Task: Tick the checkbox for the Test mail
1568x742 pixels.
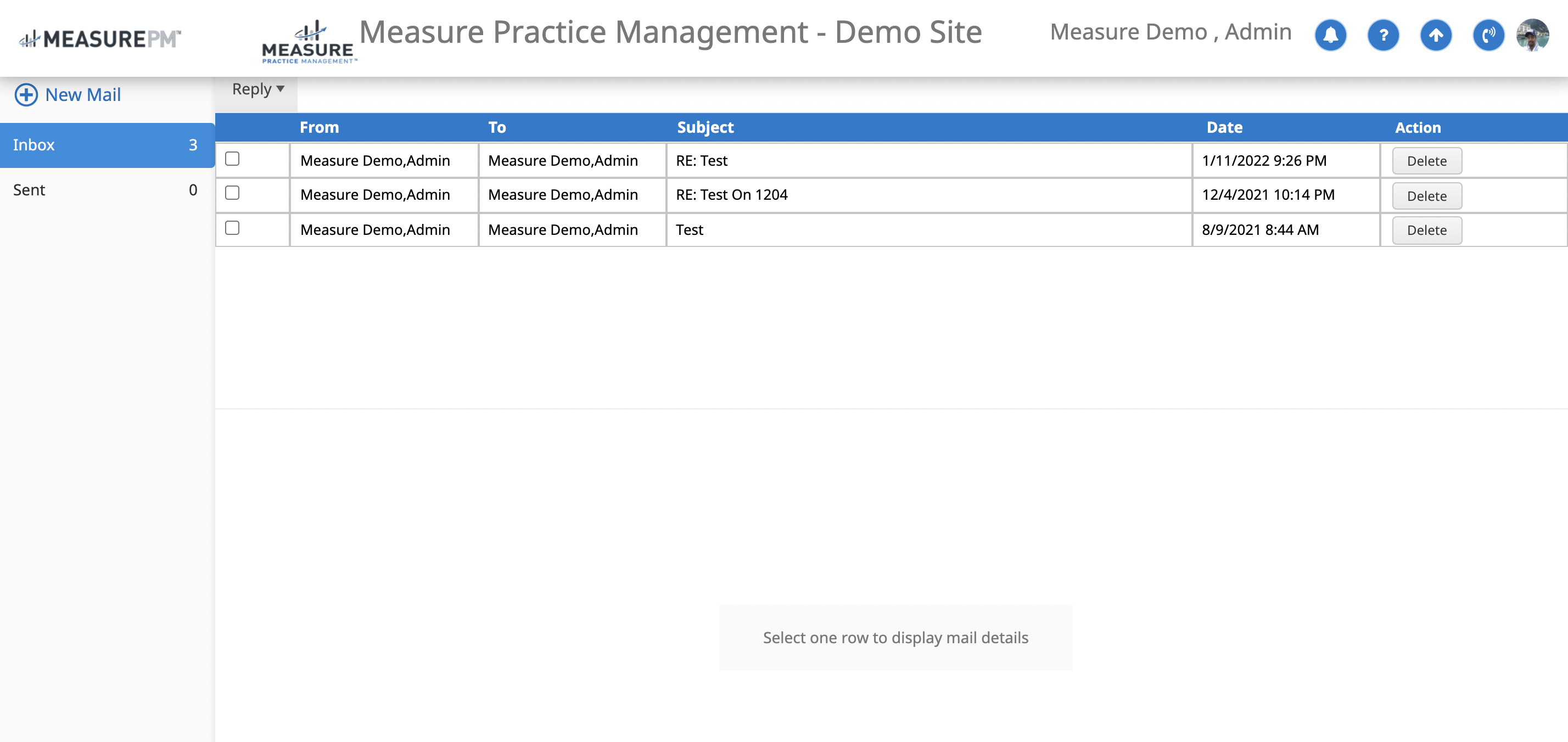Action: point(232,228)
